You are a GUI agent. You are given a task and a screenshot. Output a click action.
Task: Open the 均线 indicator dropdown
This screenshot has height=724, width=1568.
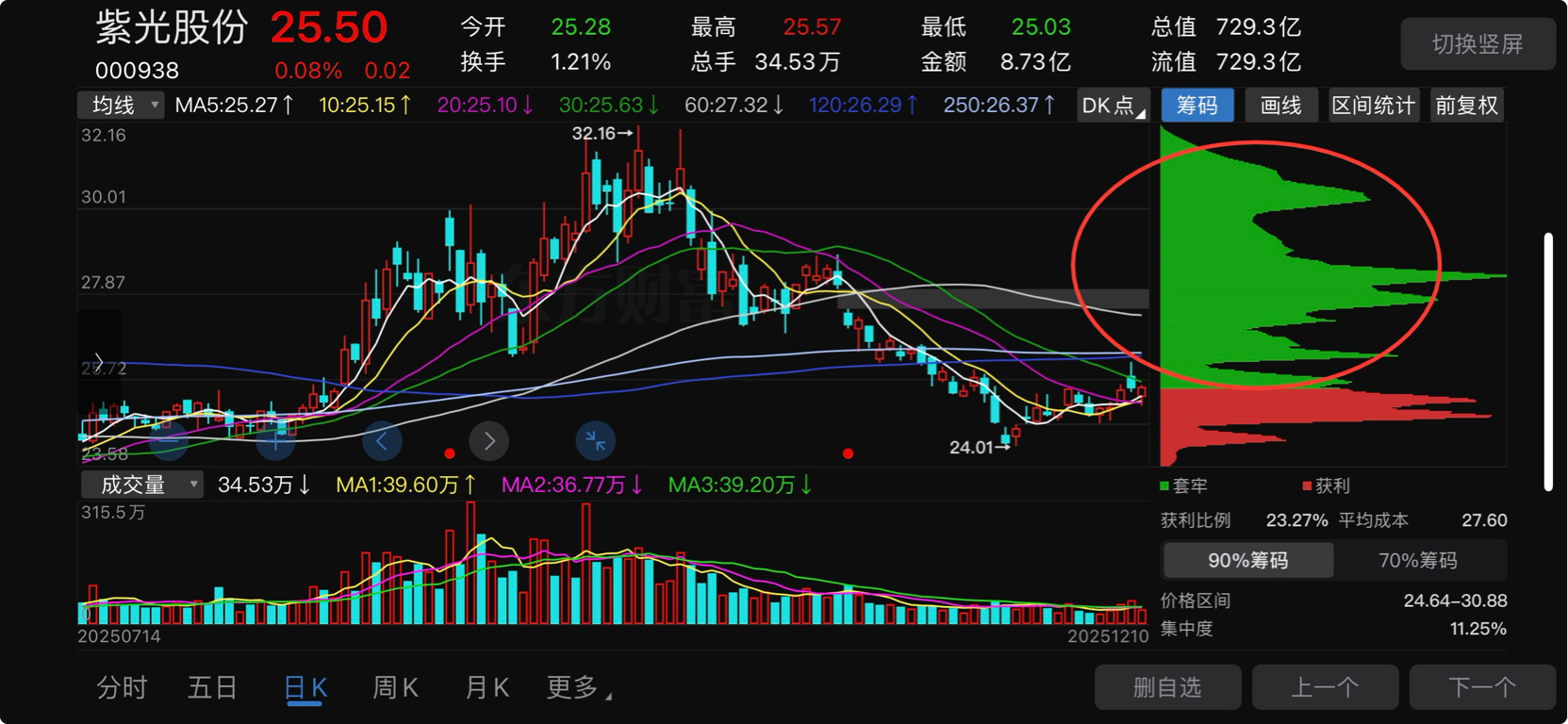[122, 105]
